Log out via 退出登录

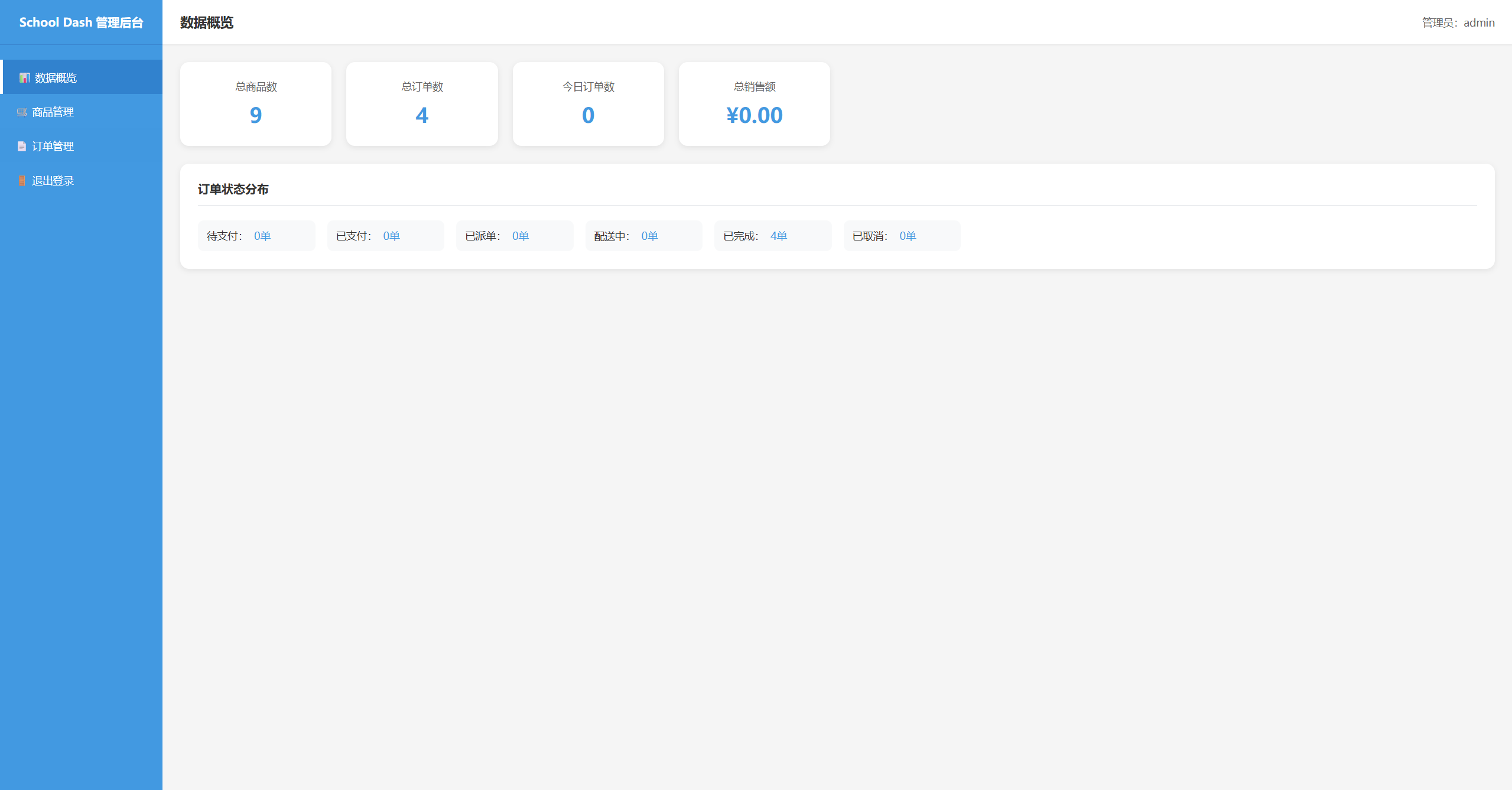point(53,181)
